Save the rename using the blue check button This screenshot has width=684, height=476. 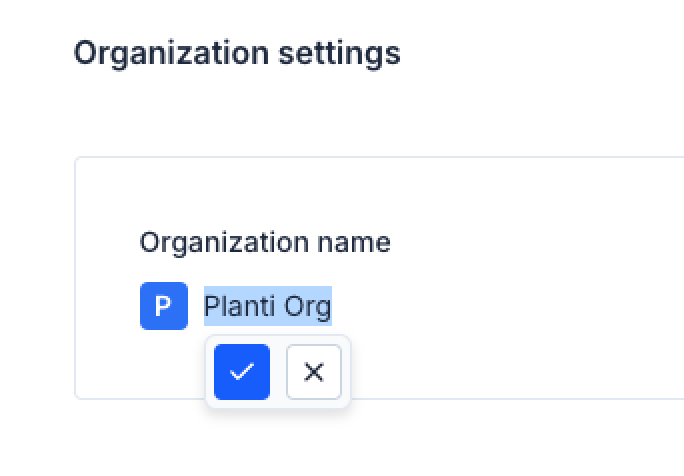(x=242, y=372)
